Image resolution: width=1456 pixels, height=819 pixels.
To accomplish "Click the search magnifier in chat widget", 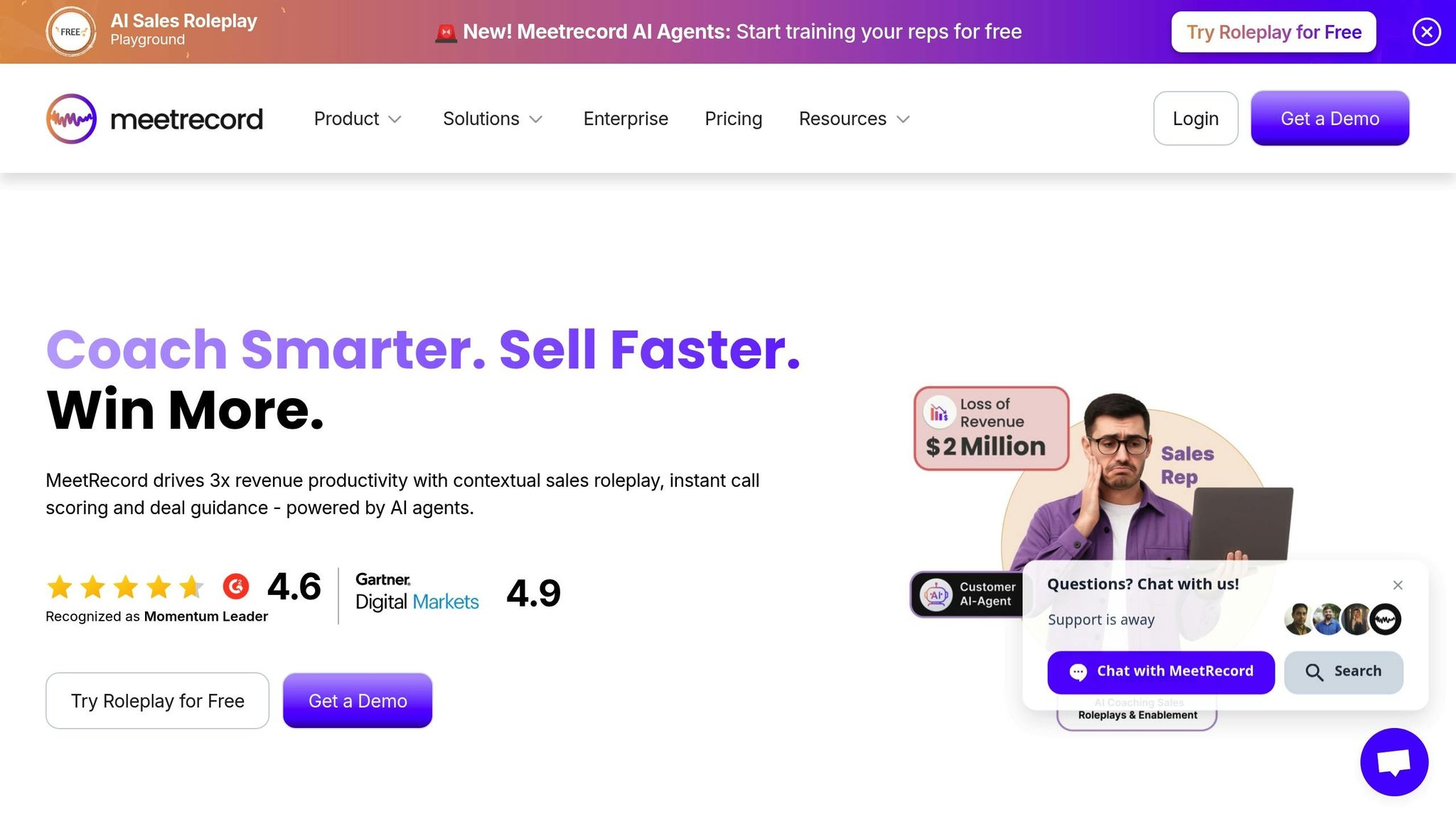I will click(1315, 672).
